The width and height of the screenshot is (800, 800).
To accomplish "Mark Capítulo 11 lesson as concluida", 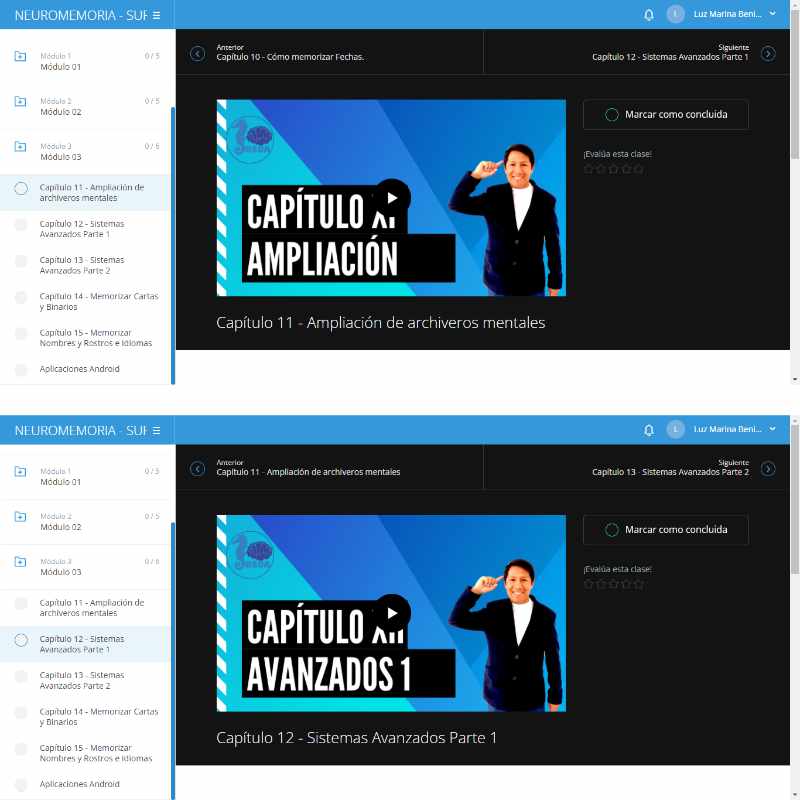I will point(665,114).
